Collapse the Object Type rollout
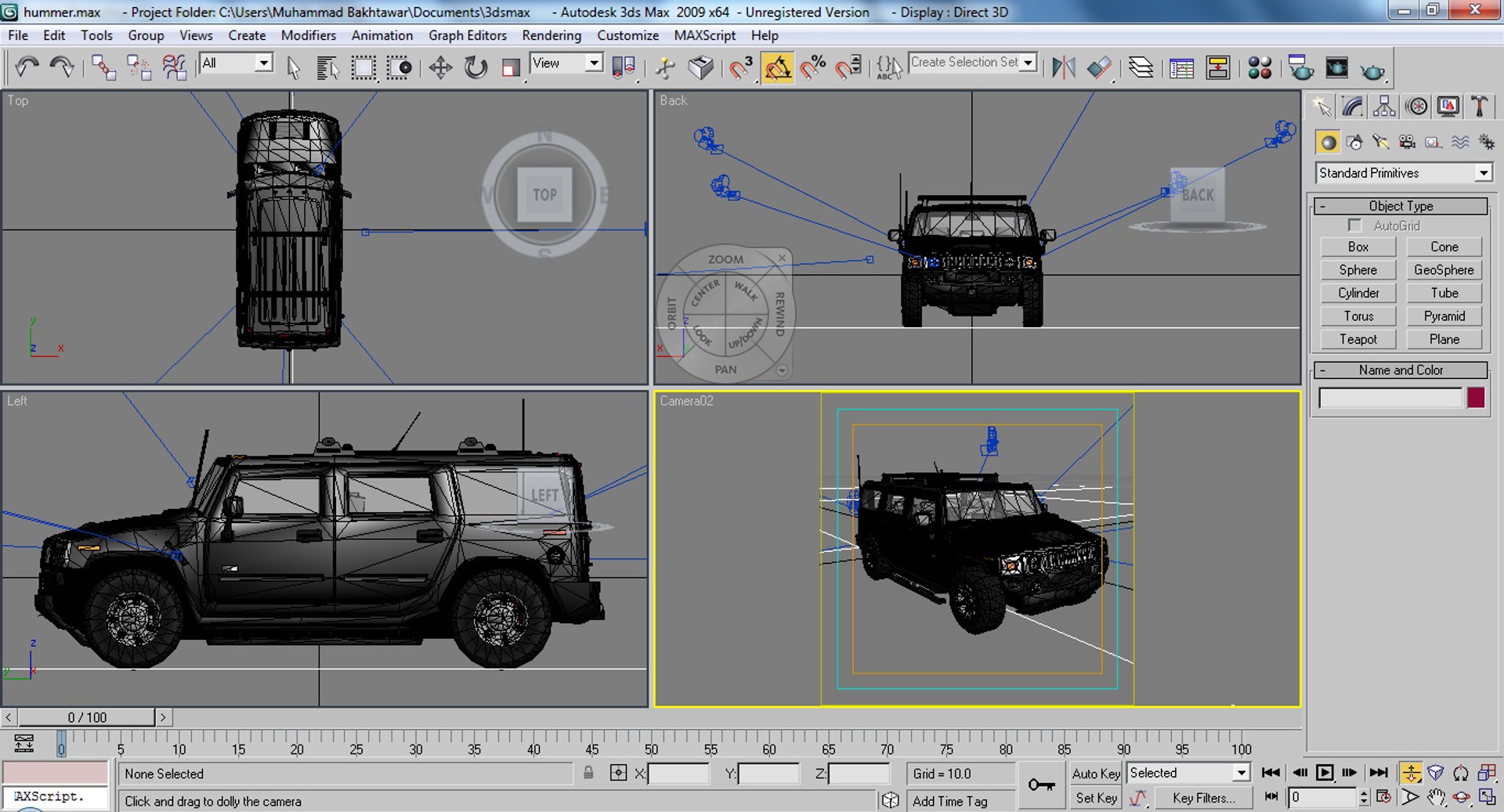Screen dimensions: 1504x812 tap(1401, 206)
